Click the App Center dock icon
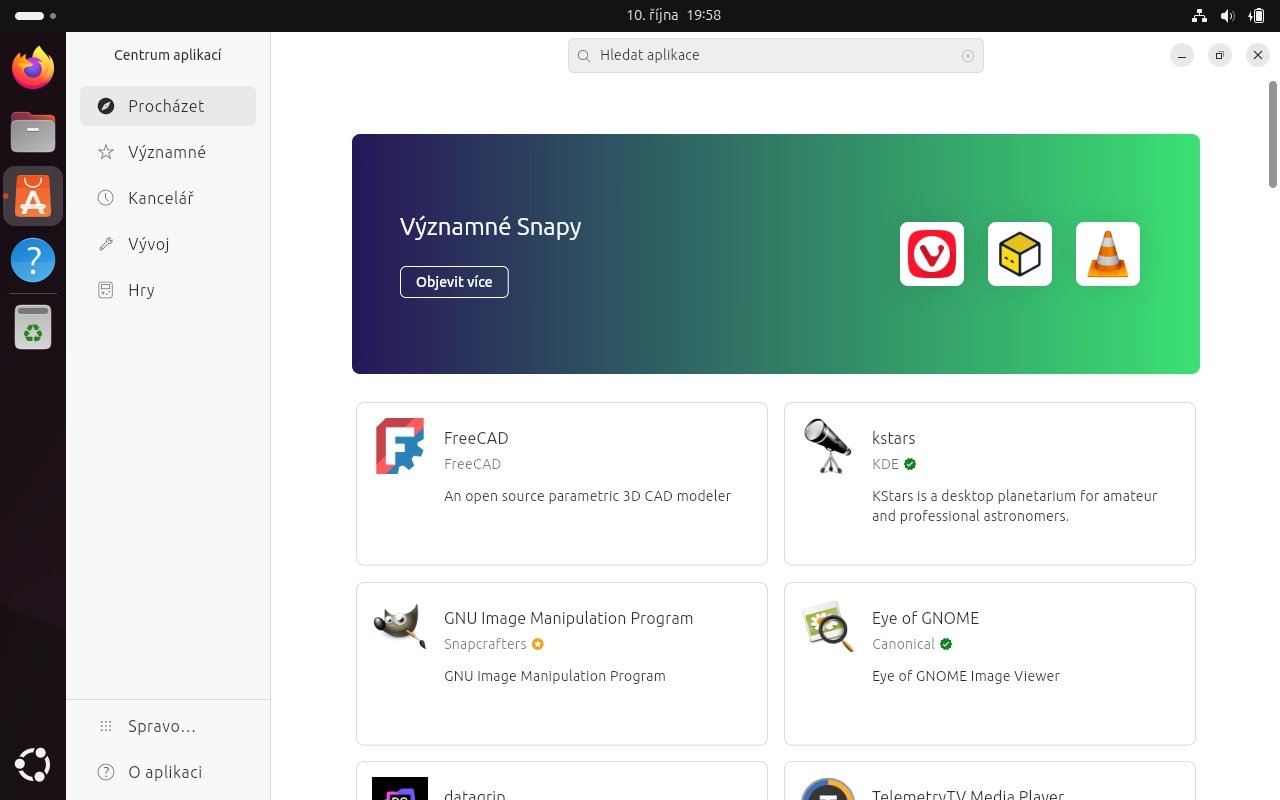The height and width of the screenshot is (800, 1280). tap(33, 196)
